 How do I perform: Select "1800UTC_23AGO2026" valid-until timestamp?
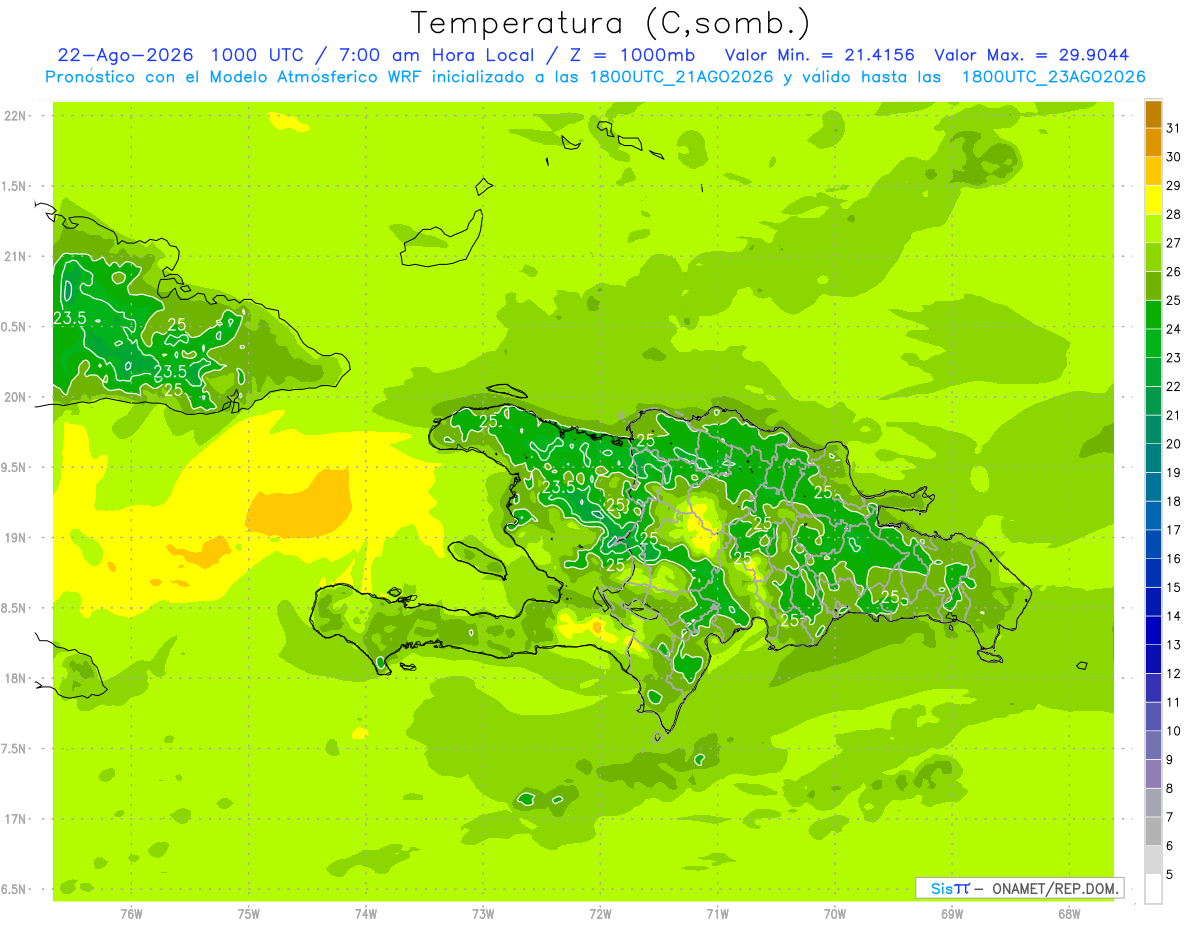(1053, 77)
